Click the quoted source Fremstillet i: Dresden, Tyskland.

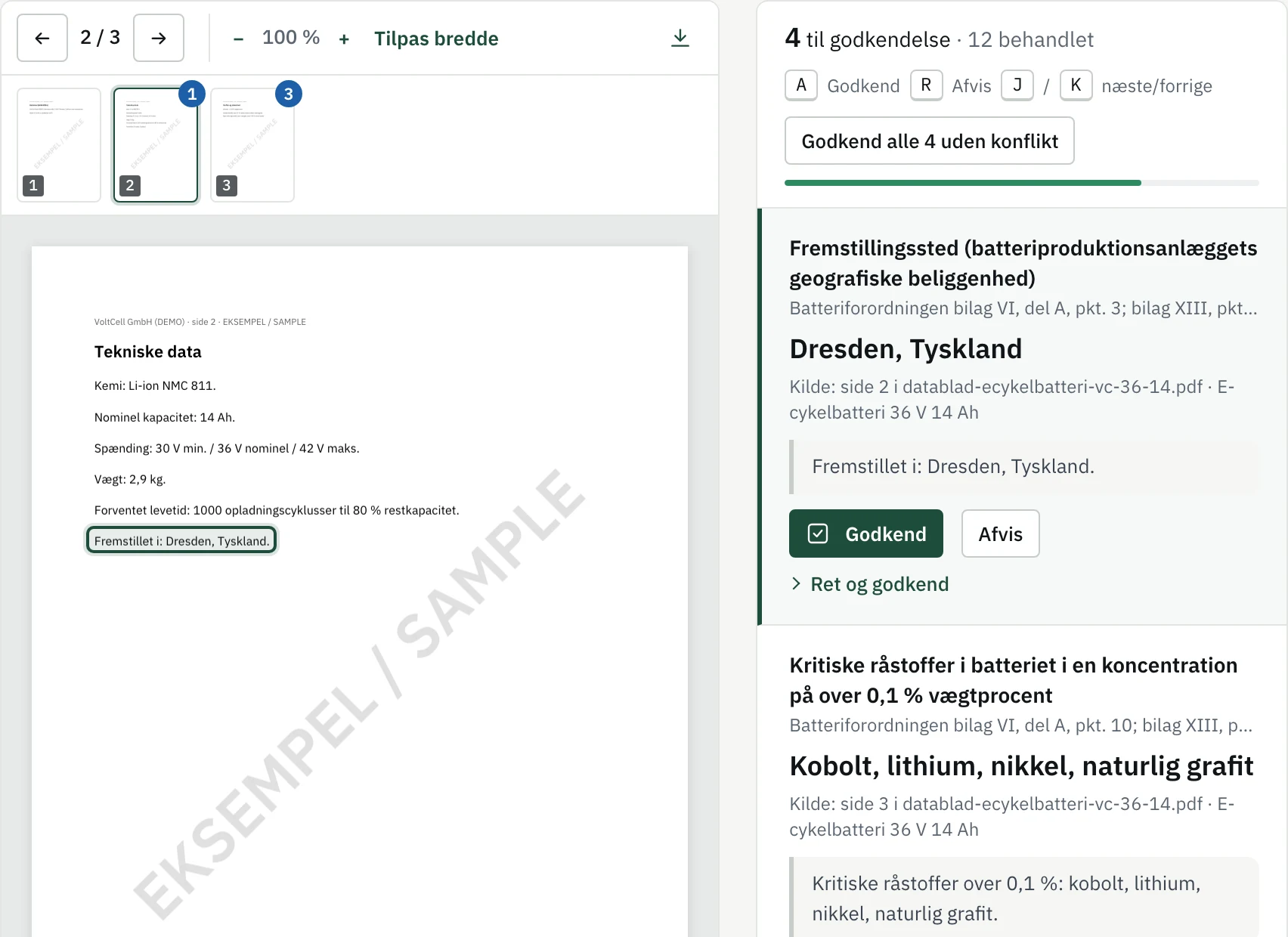pos(1024,466)
